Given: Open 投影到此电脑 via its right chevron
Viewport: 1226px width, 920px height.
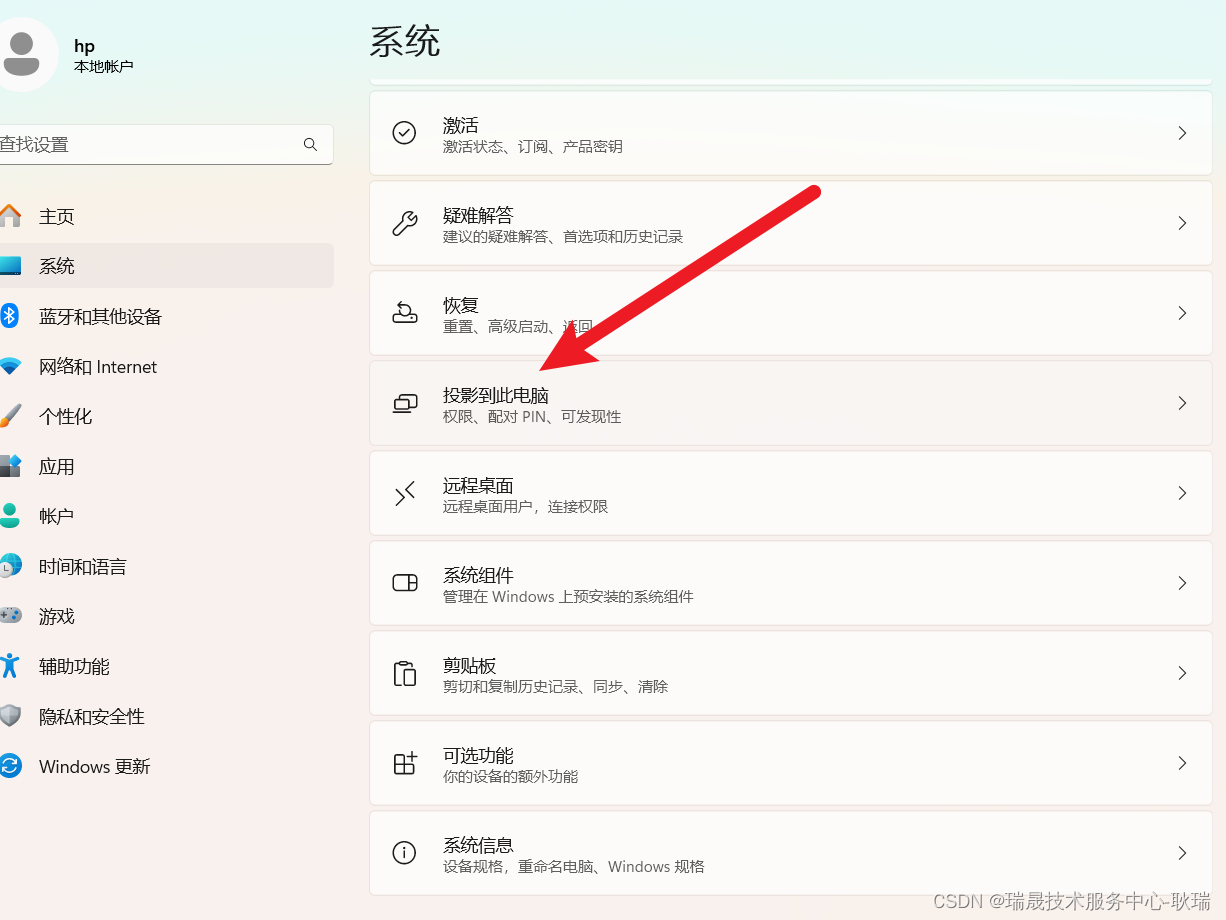Looking at the screenshot, I should point(1182,403).
